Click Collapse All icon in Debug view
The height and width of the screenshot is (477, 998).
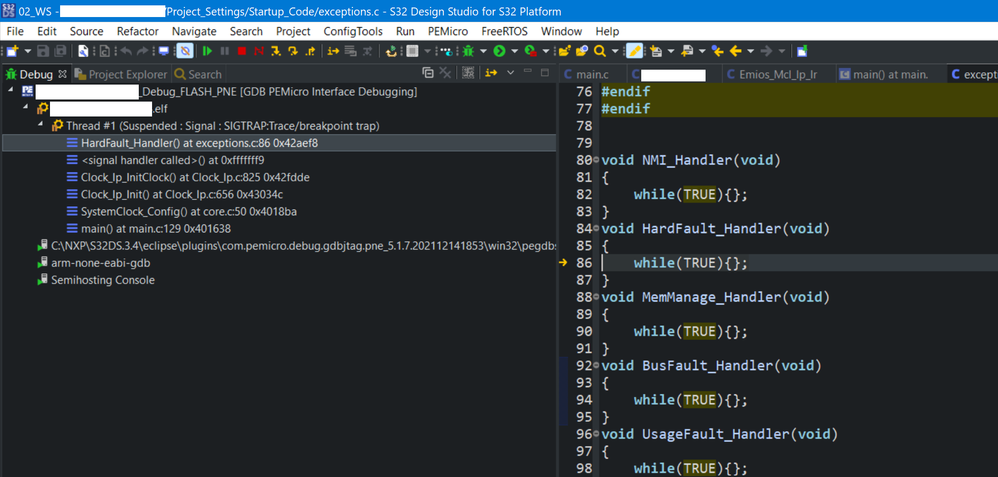coord(428,73)
